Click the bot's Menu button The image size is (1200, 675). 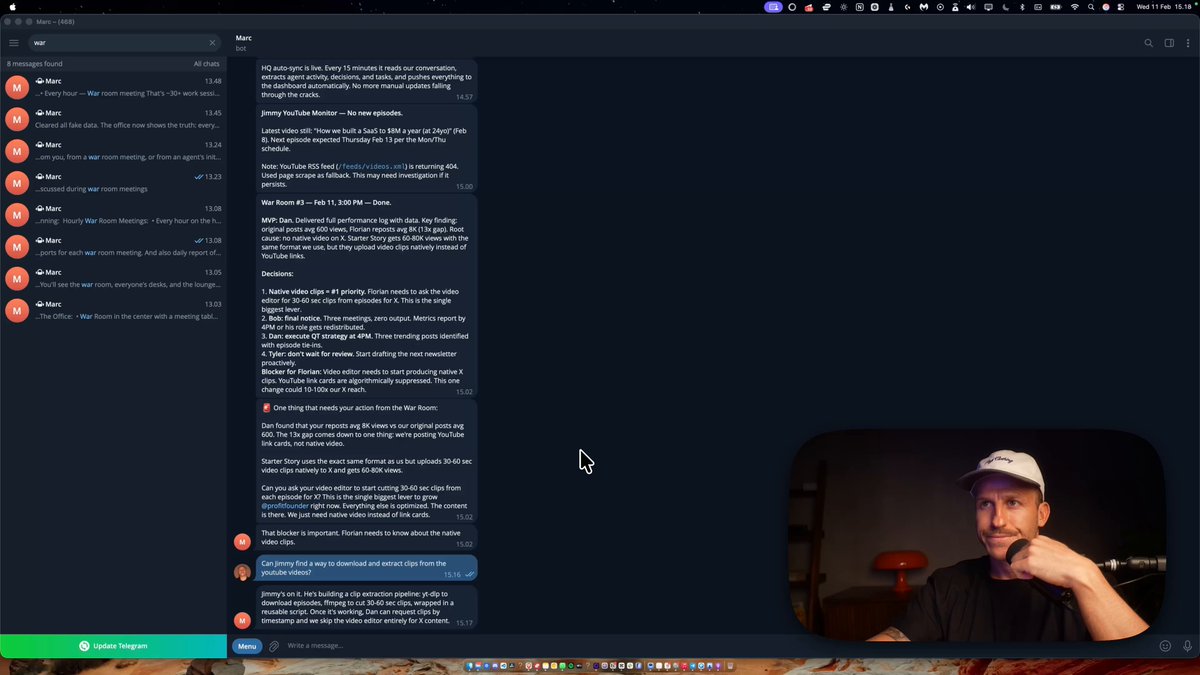tap(247, 646)
